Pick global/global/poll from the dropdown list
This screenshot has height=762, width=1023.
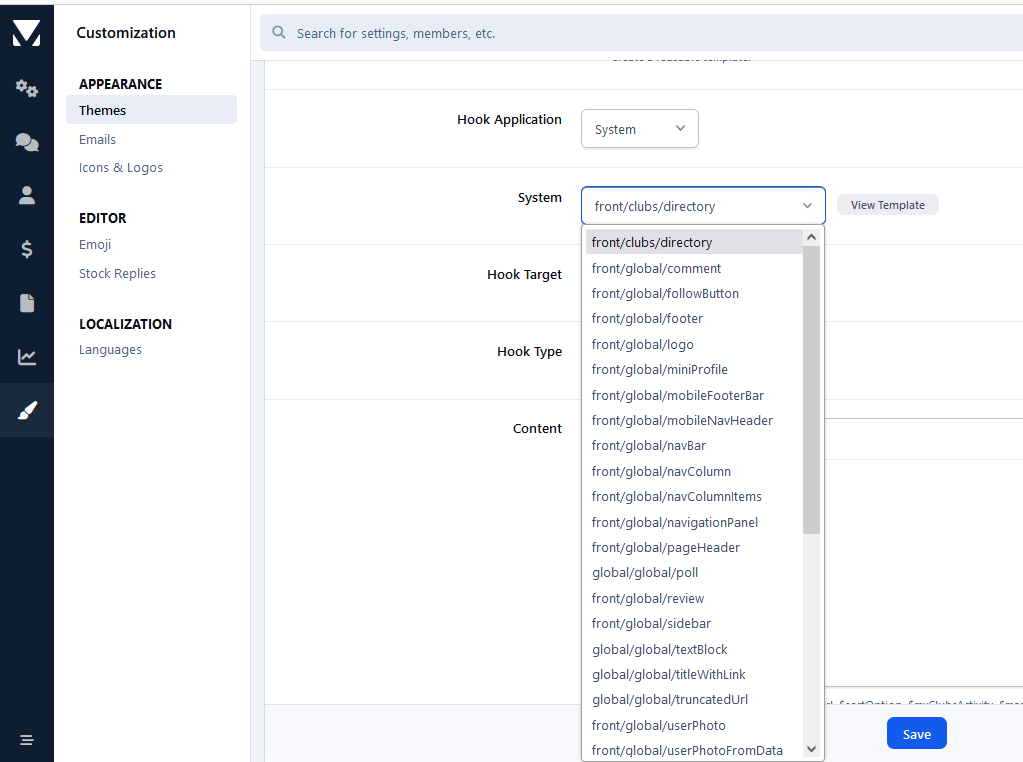[x=645, y=573]
